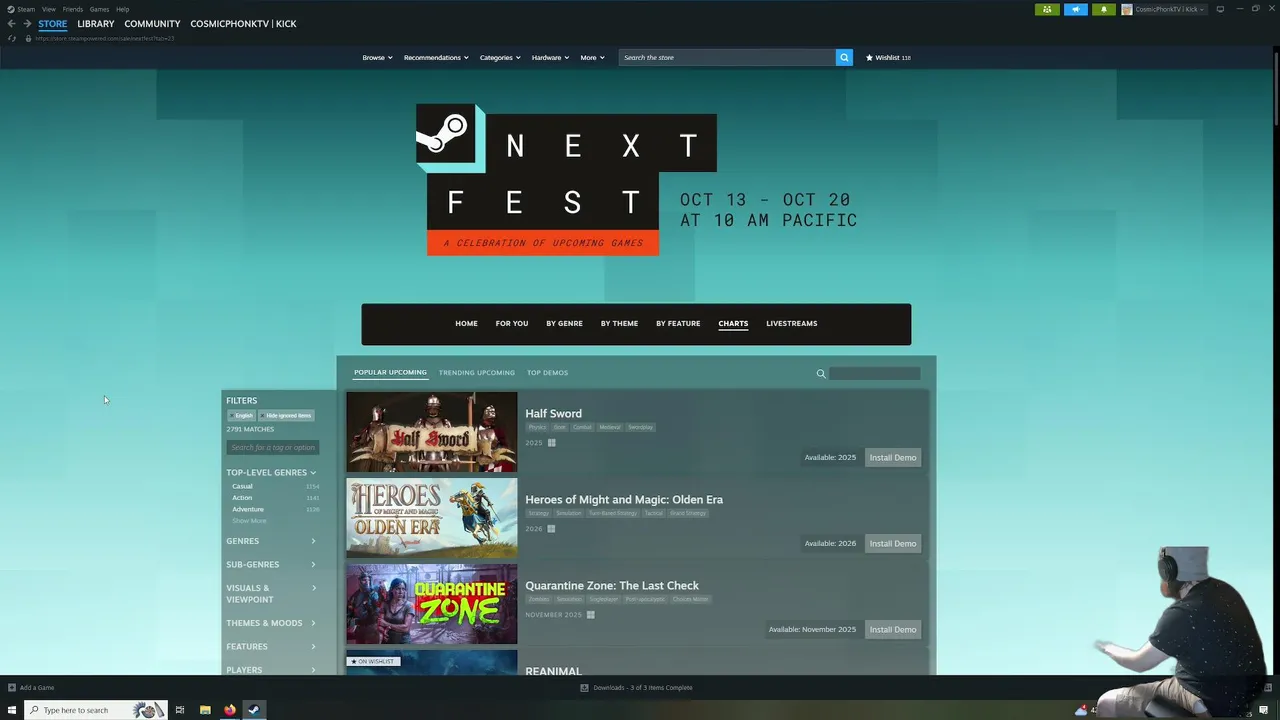
Task: Open the notification center tray icon
Action: coord(1264,710)
